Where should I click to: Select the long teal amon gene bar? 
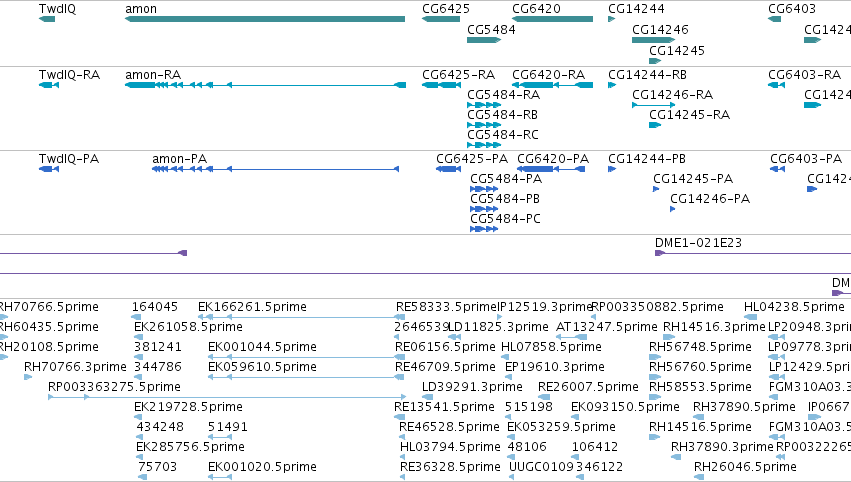[x=265, y=19]
